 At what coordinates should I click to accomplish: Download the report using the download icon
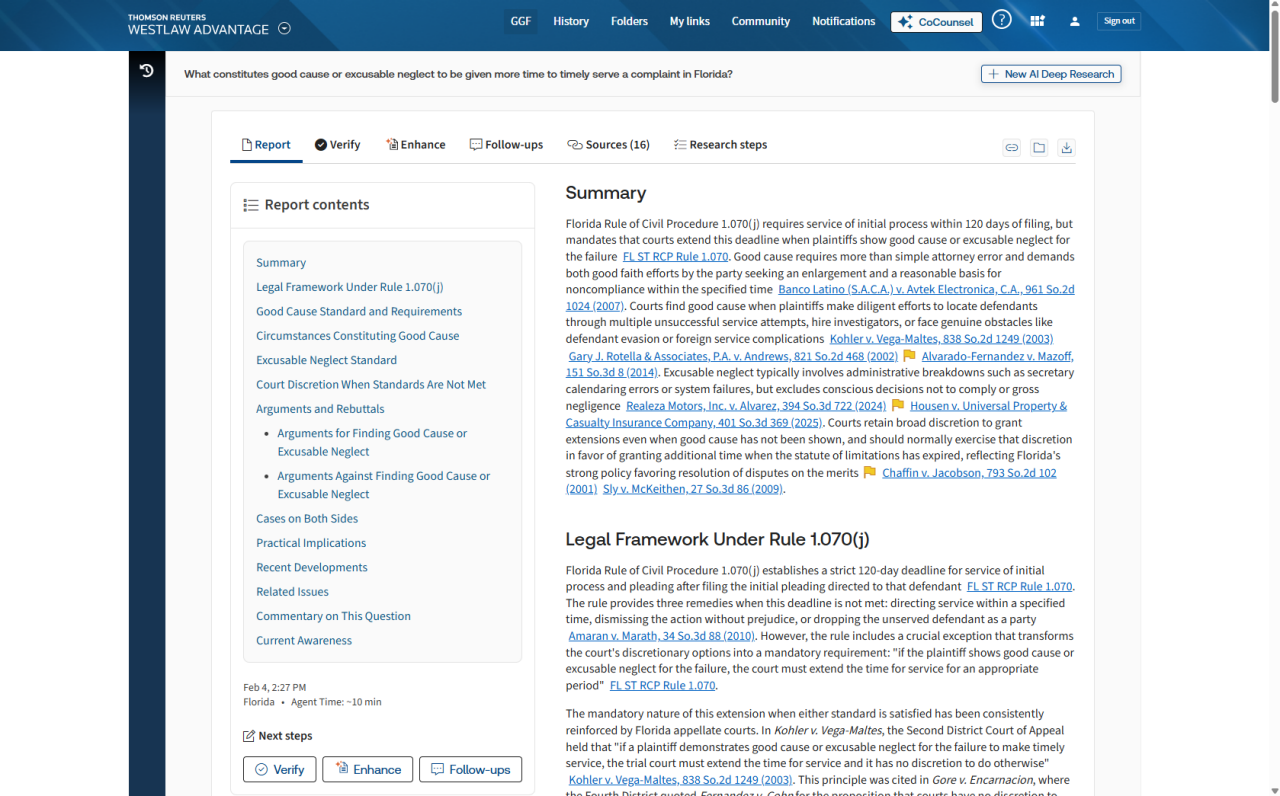click(x=1066, y=148)
